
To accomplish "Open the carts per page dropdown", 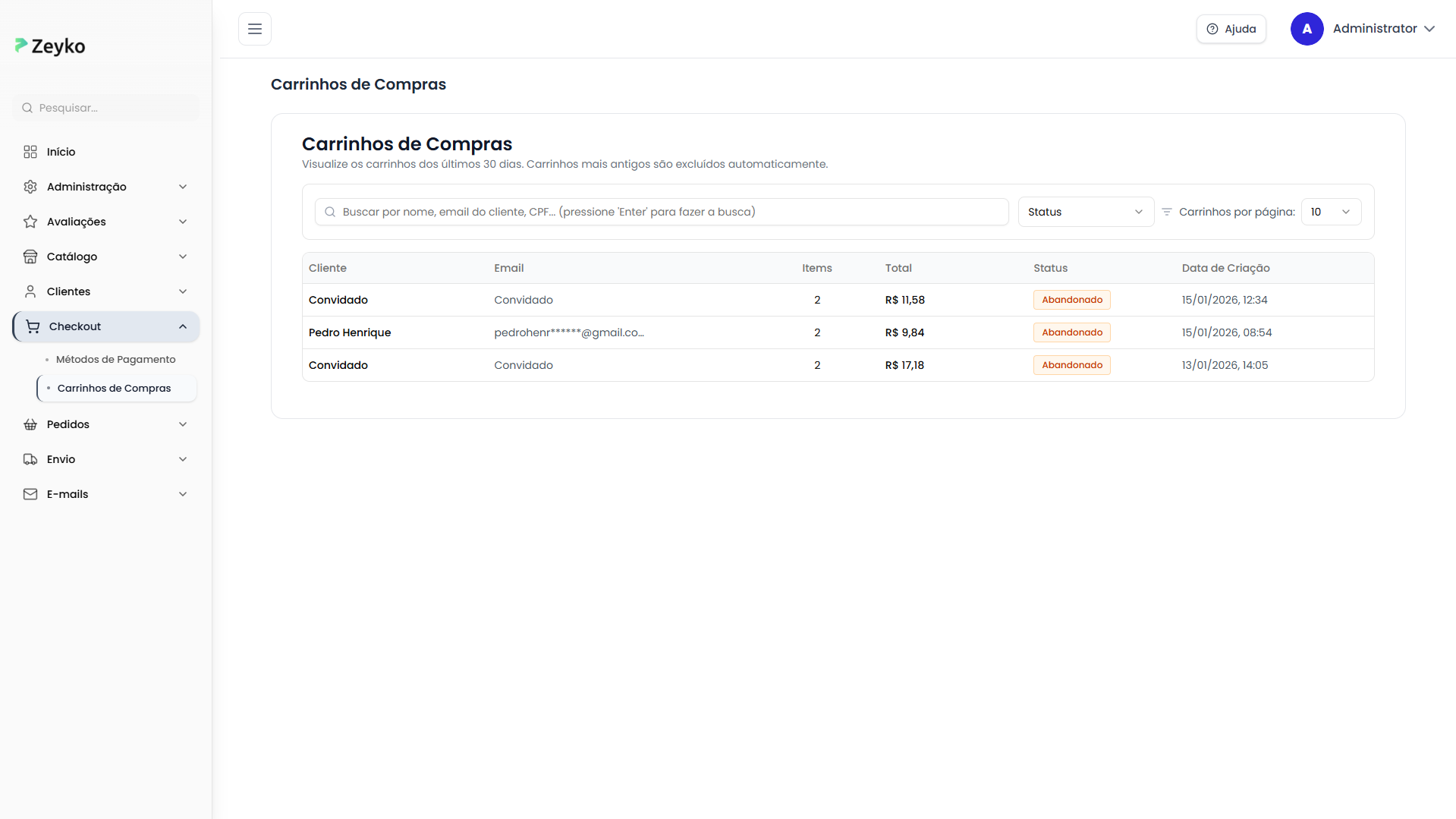I will pos(1331,212).
